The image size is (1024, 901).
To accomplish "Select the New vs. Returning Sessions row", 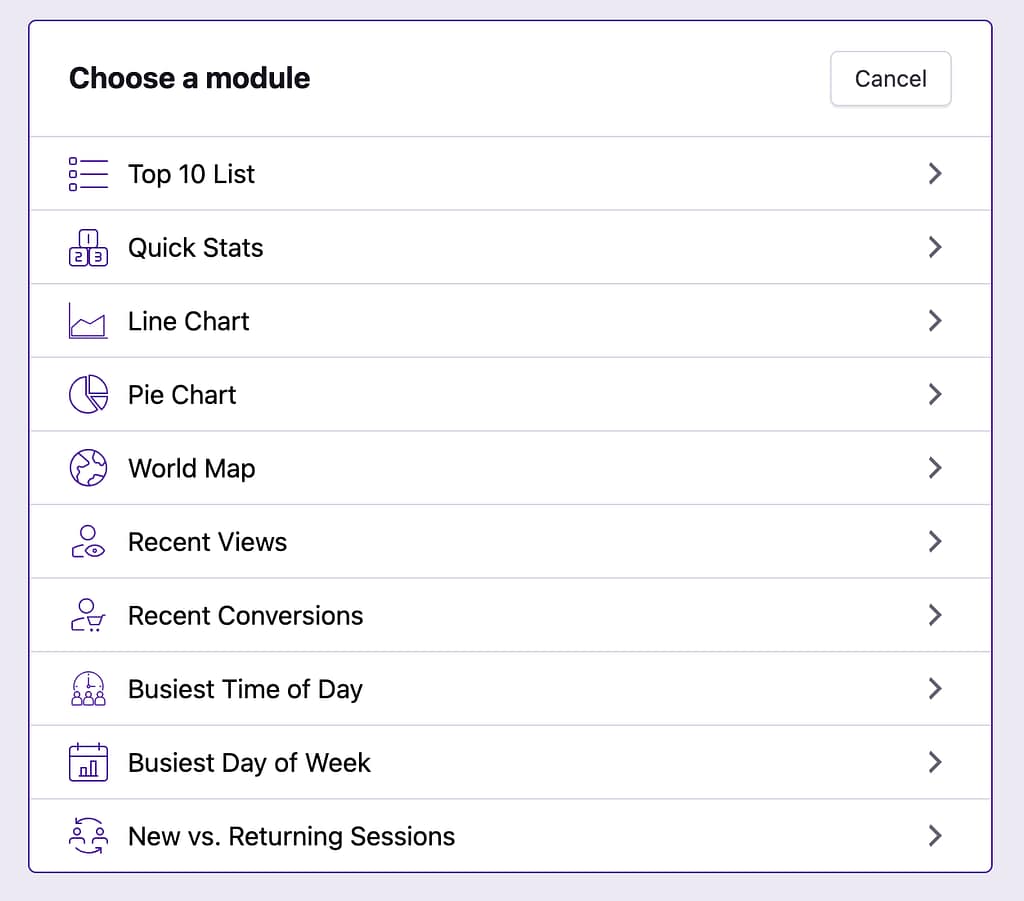I will coord(291,835).
